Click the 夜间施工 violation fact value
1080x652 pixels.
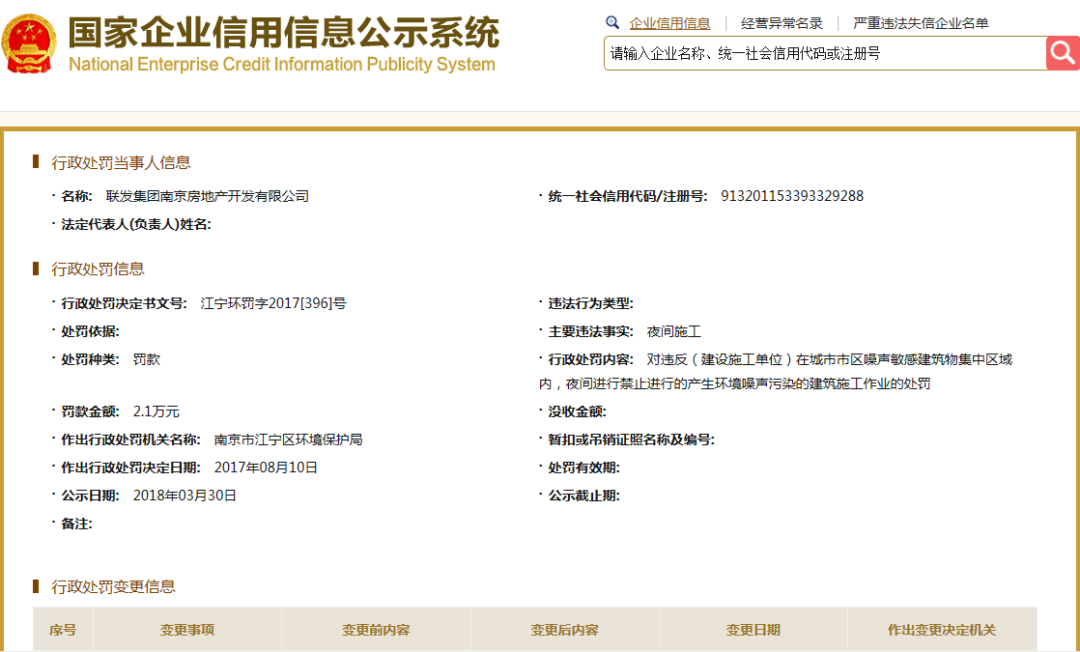(x=674, y=332)
